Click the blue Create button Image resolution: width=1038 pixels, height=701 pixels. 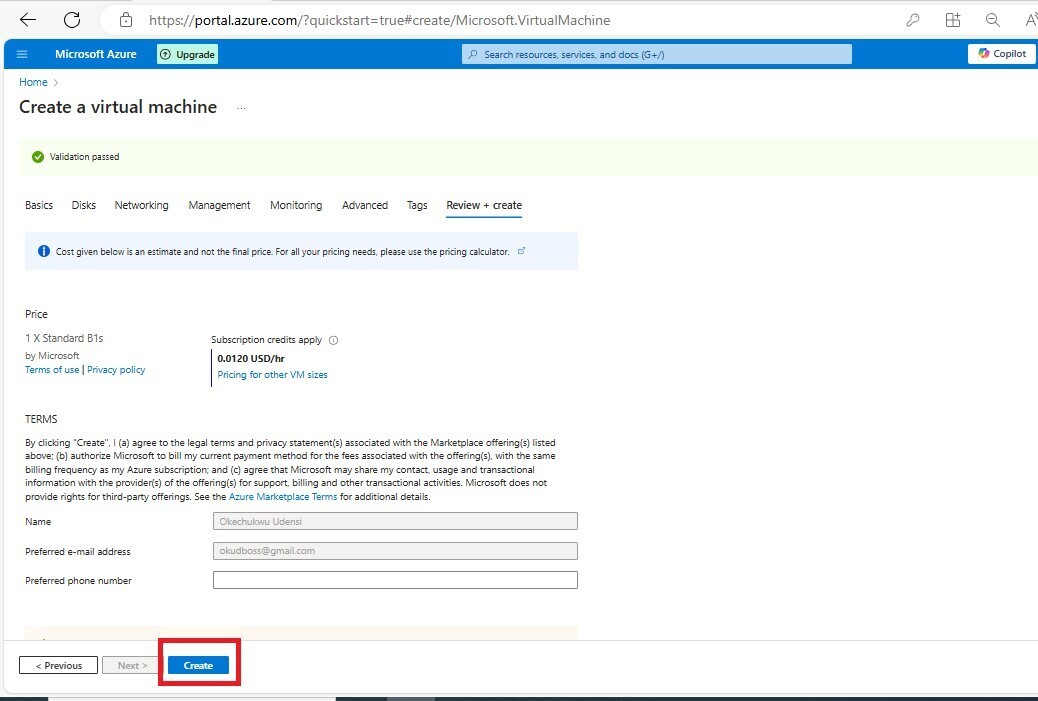click(198, 665)
